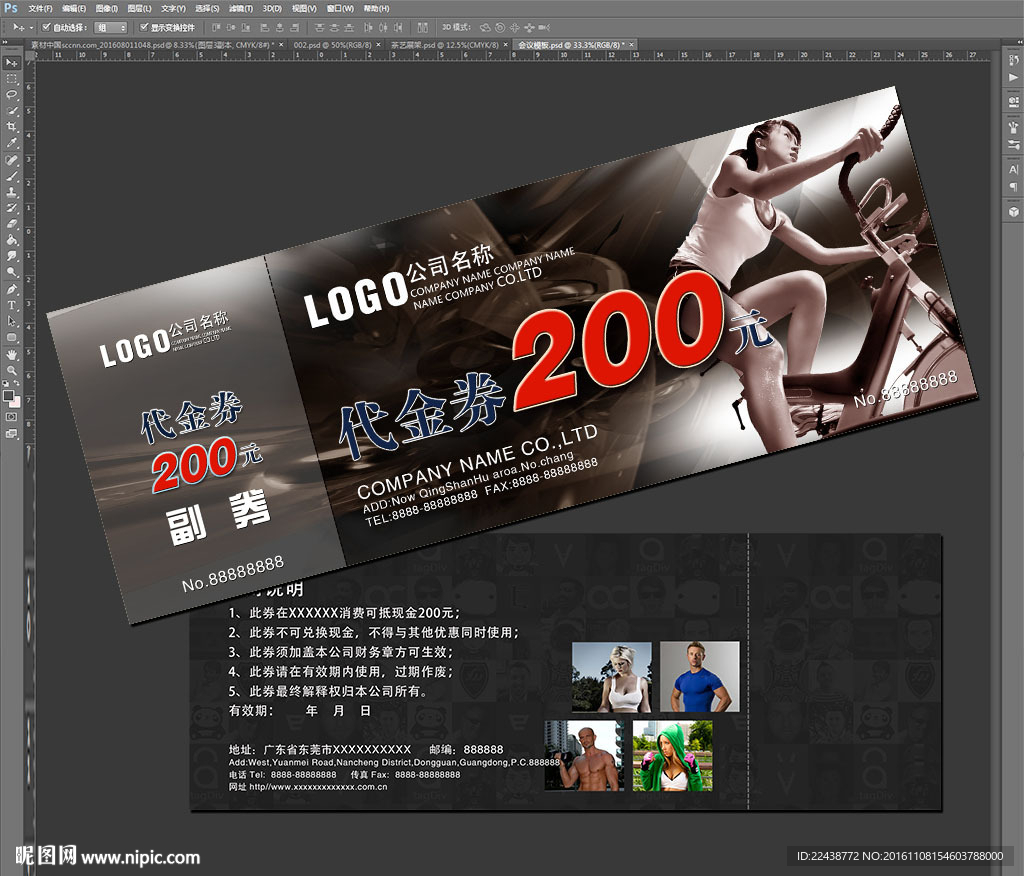Image resolution: width=1024 pixels, height=876 pixels.
Task: Open the 文件(F) menu
Action: pyautogui.click(x=40, y=8)
